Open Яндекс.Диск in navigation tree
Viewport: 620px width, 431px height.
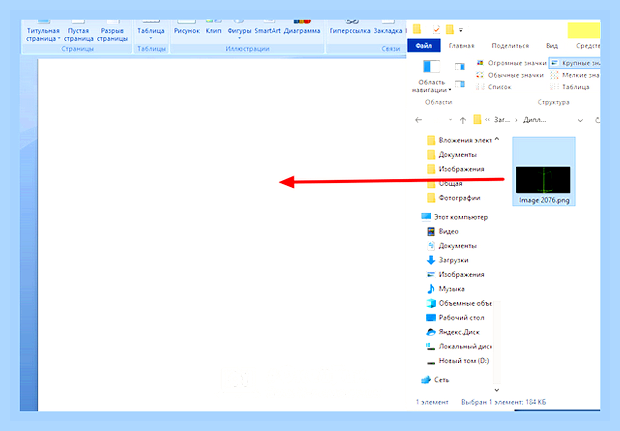[x=453, y=332]
